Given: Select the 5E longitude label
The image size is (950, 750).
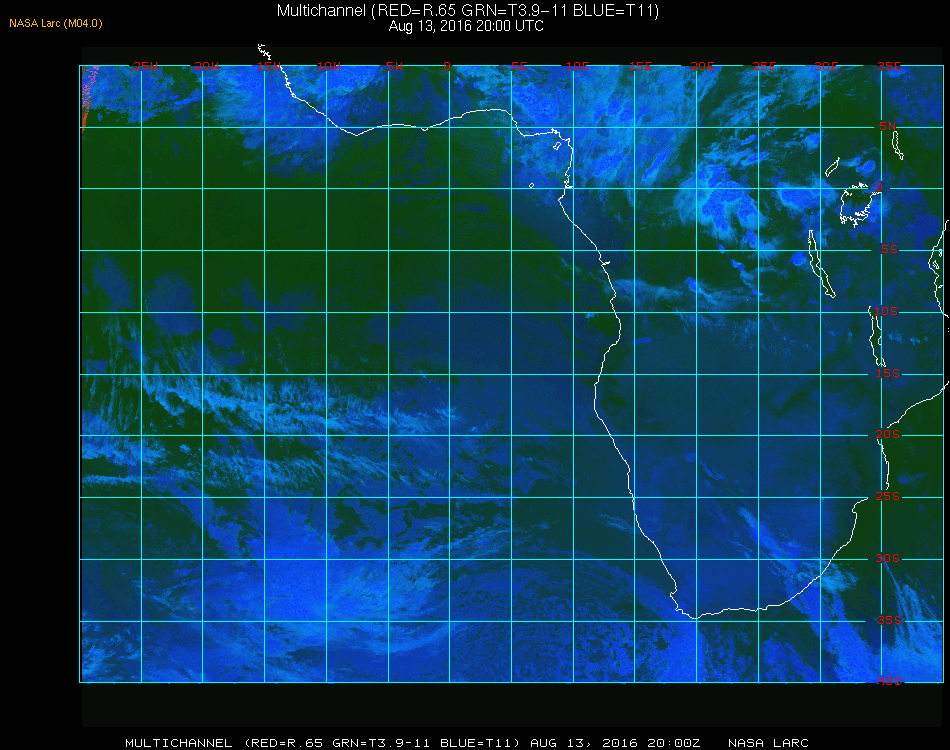Looking at the screenshot, I should (x=519, y=66).
